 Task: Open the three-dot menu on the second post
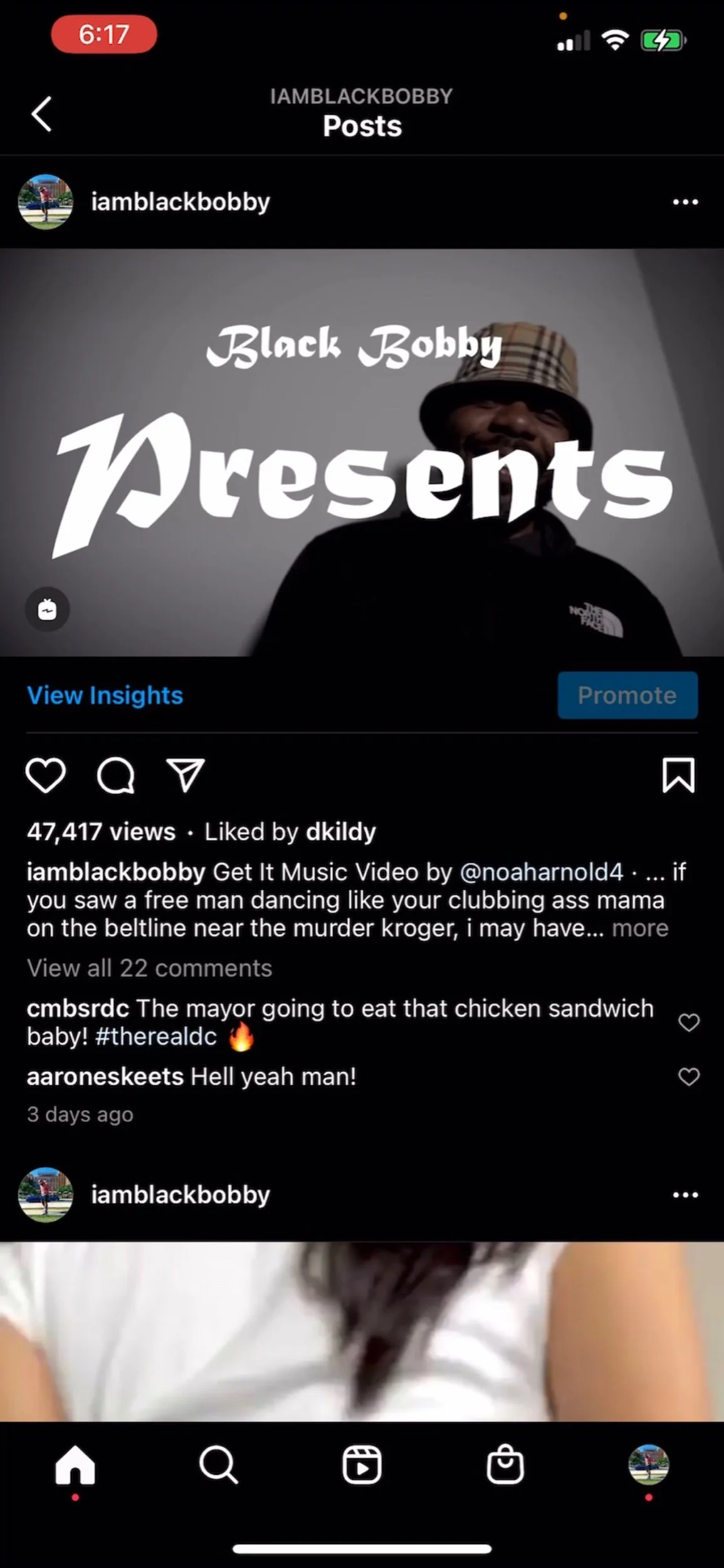click(685, 1195)
